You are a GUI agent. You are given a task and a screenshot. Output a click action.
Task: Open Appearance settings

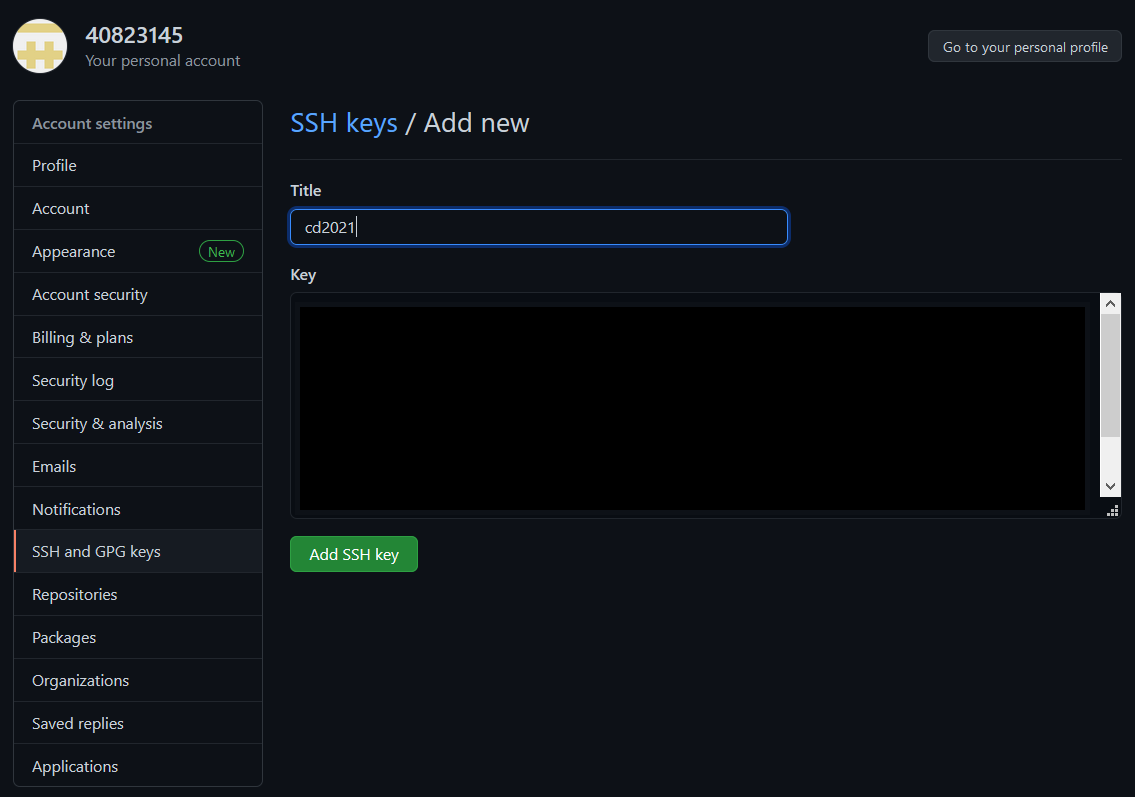[x=138, y=252]
